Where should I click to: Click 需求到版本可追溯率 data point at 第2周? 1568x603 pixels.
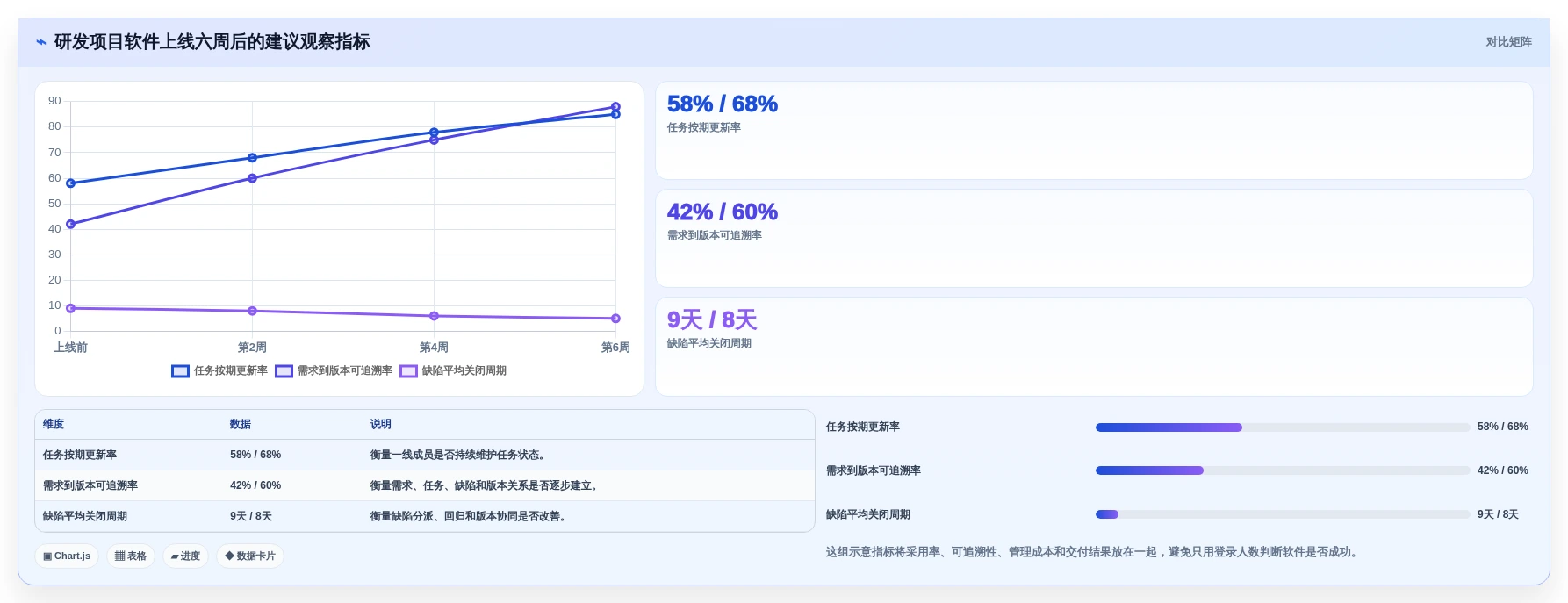coord(252,178)
